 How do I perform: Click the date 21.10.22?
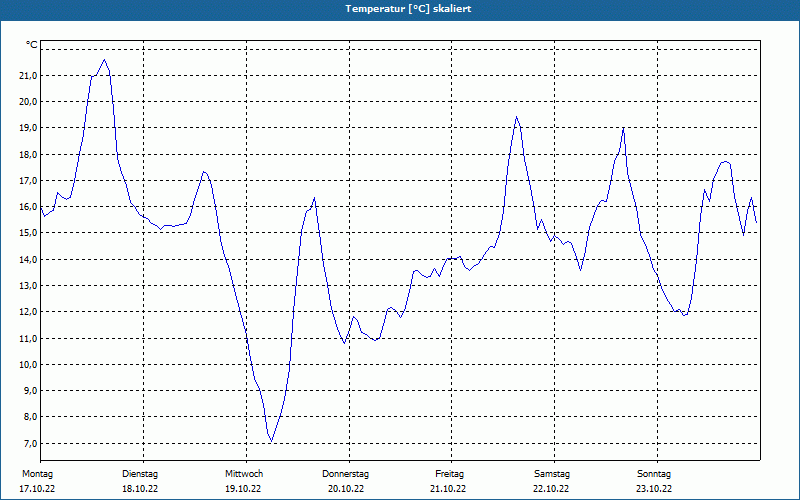click(448, 489)
